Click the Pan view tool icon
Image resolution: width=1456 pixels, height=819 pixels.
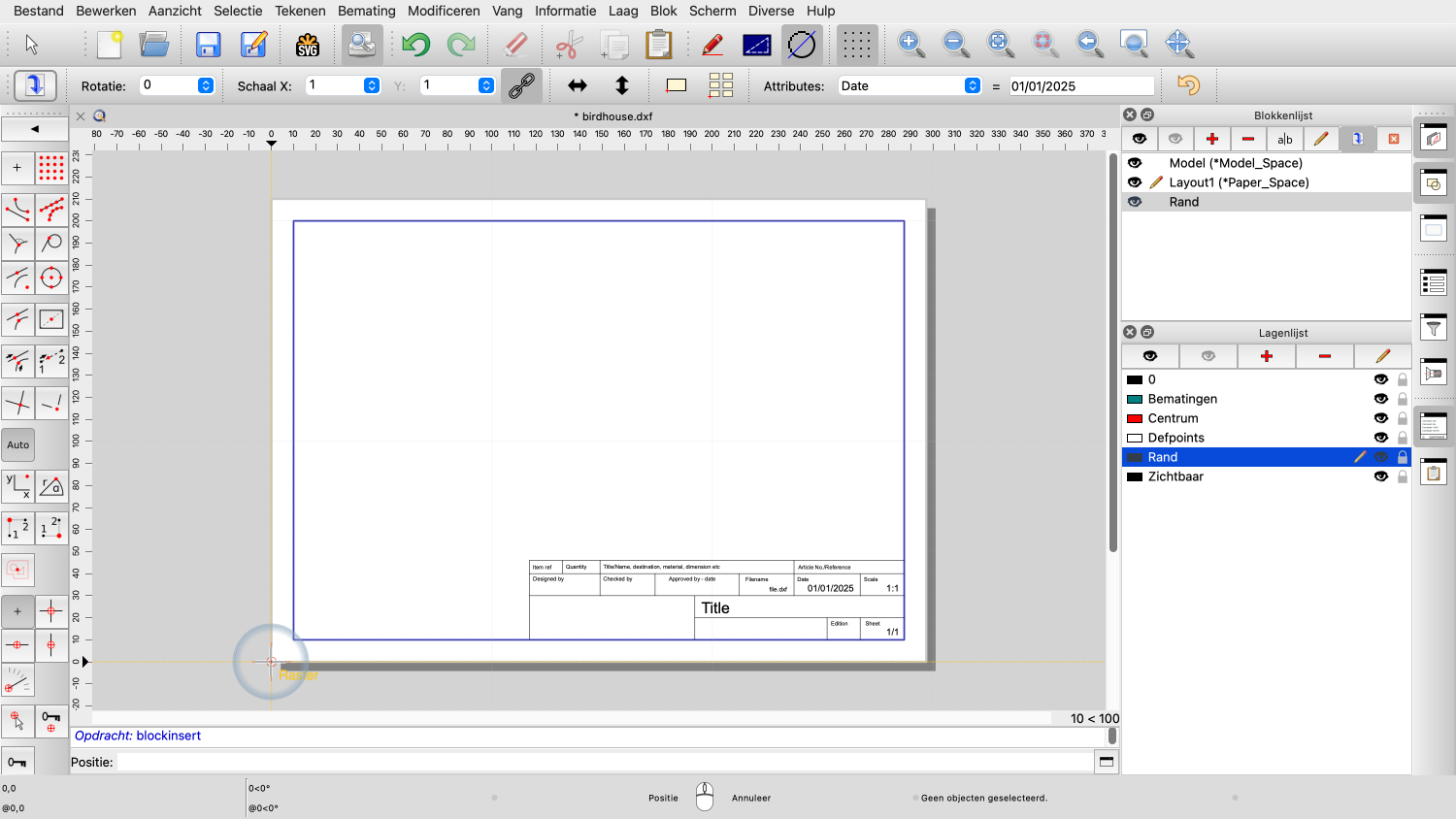(x=1177, y=44)
